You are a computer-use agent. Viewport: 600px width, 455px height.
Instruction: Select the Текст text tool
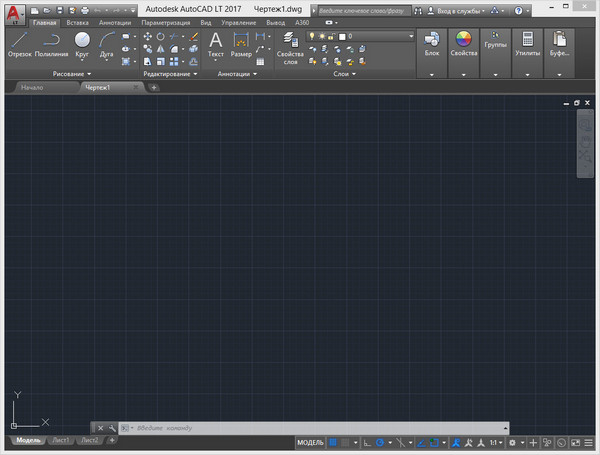click(215, 45)
